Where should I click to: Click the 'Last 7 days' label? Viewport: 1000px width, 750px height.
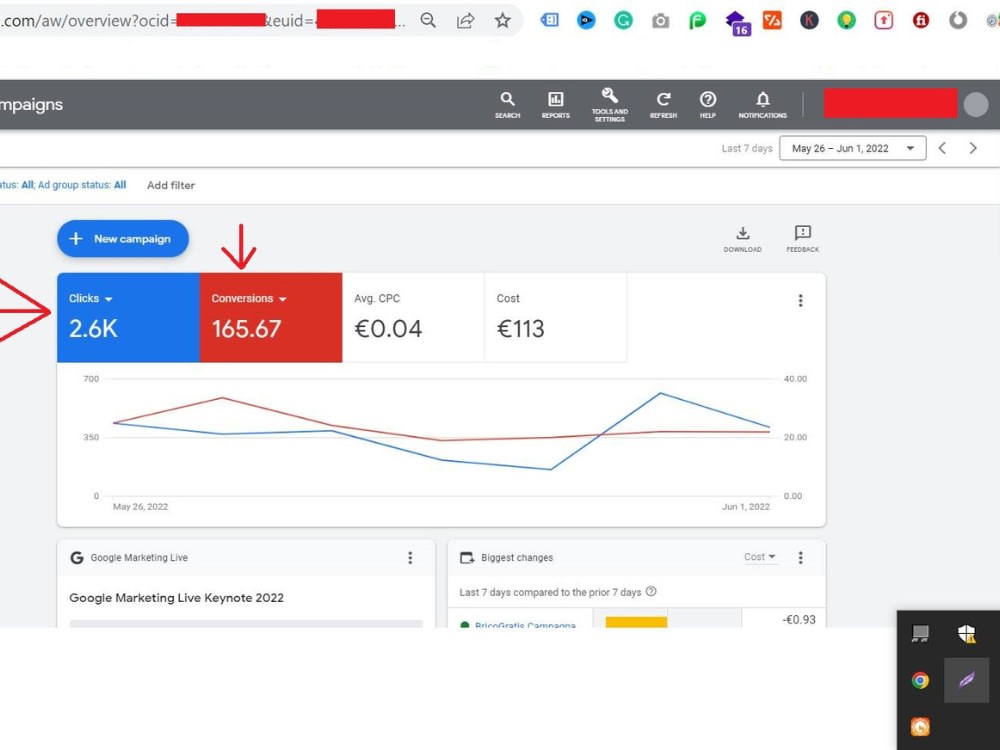[747, 148]
